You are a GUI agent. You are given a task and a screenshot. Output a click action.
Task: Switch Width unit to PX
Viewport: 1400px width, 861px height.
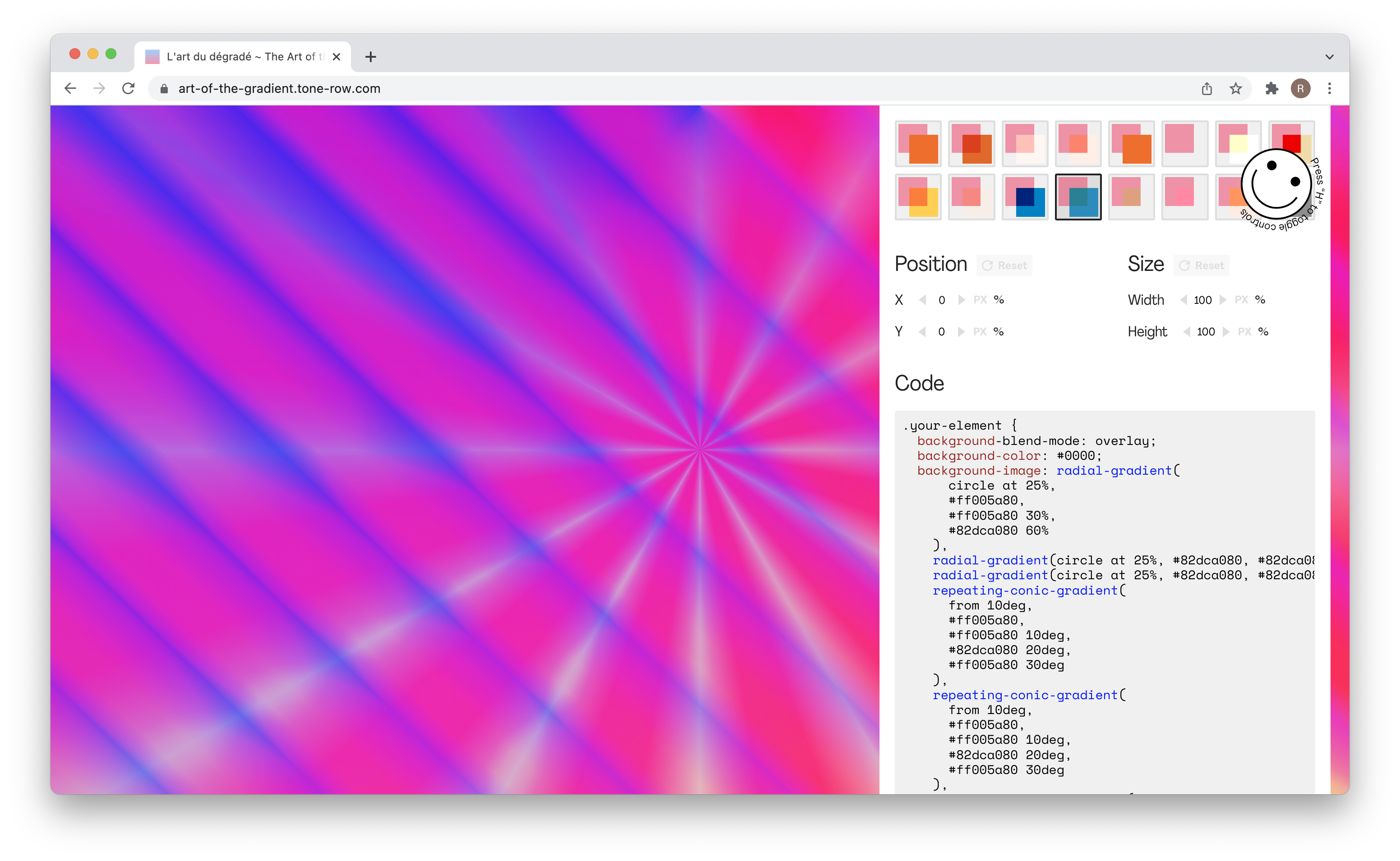(1241, 299)
